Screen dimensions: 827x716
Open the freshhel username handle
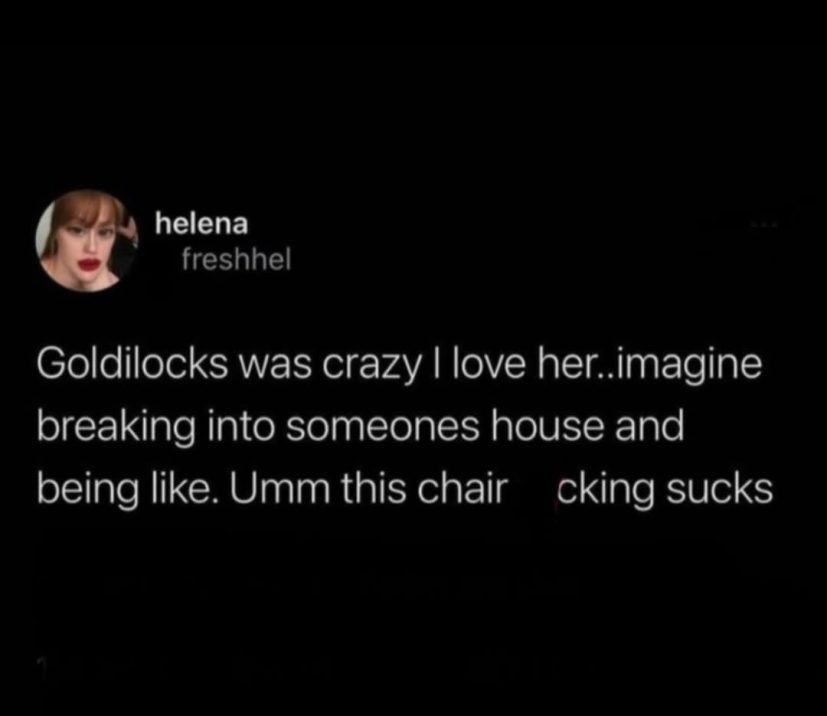point(236,259)
